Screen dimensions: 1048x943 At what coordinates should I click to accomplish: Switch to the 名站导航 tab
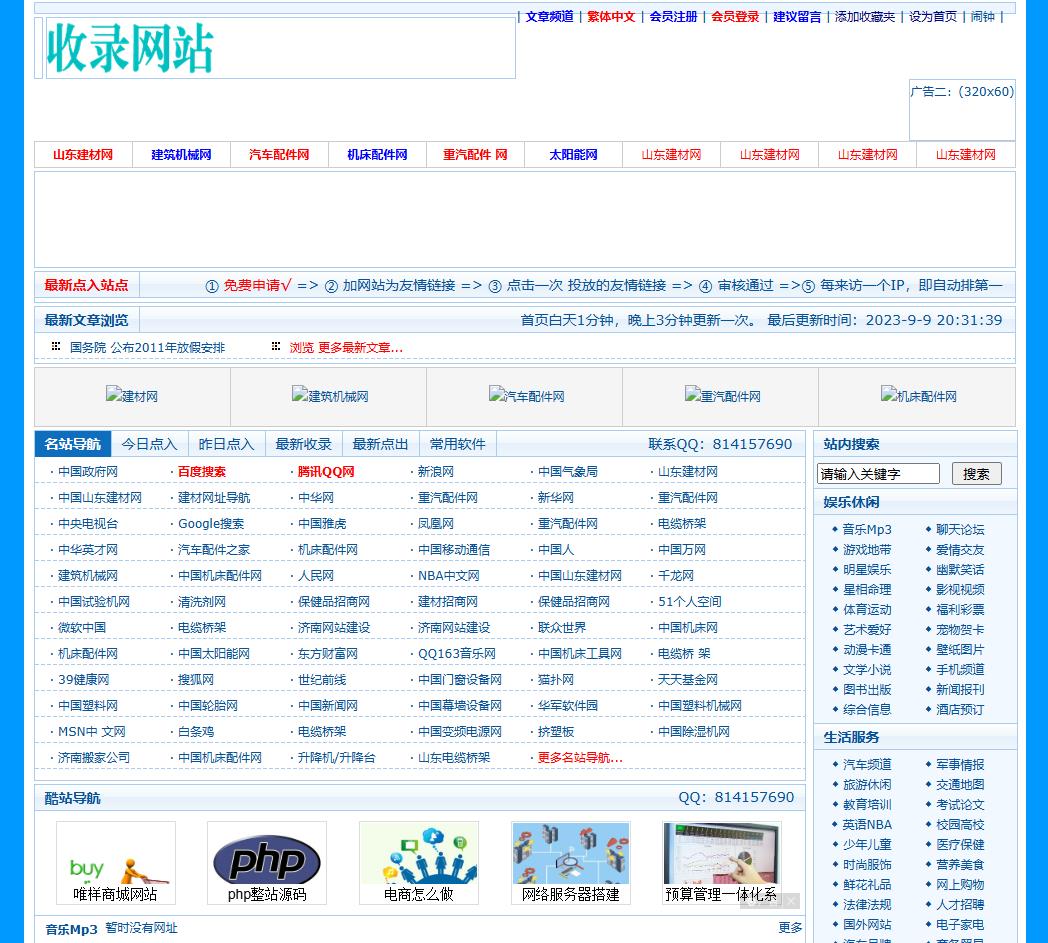[x=73, y=444]
